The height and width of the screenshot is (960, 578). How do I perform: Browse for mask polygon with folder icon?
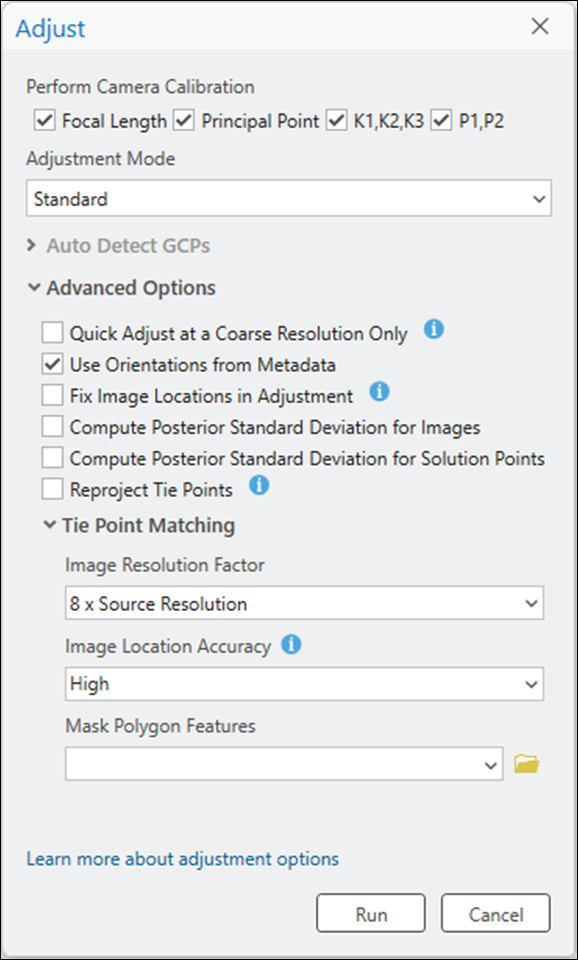click(x=527, y=763)
